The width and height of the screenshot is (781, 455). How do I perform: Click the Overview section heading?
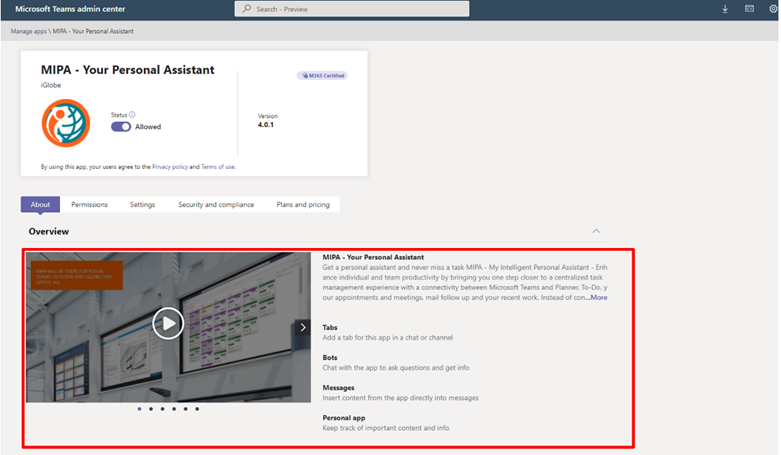(49, 231)
